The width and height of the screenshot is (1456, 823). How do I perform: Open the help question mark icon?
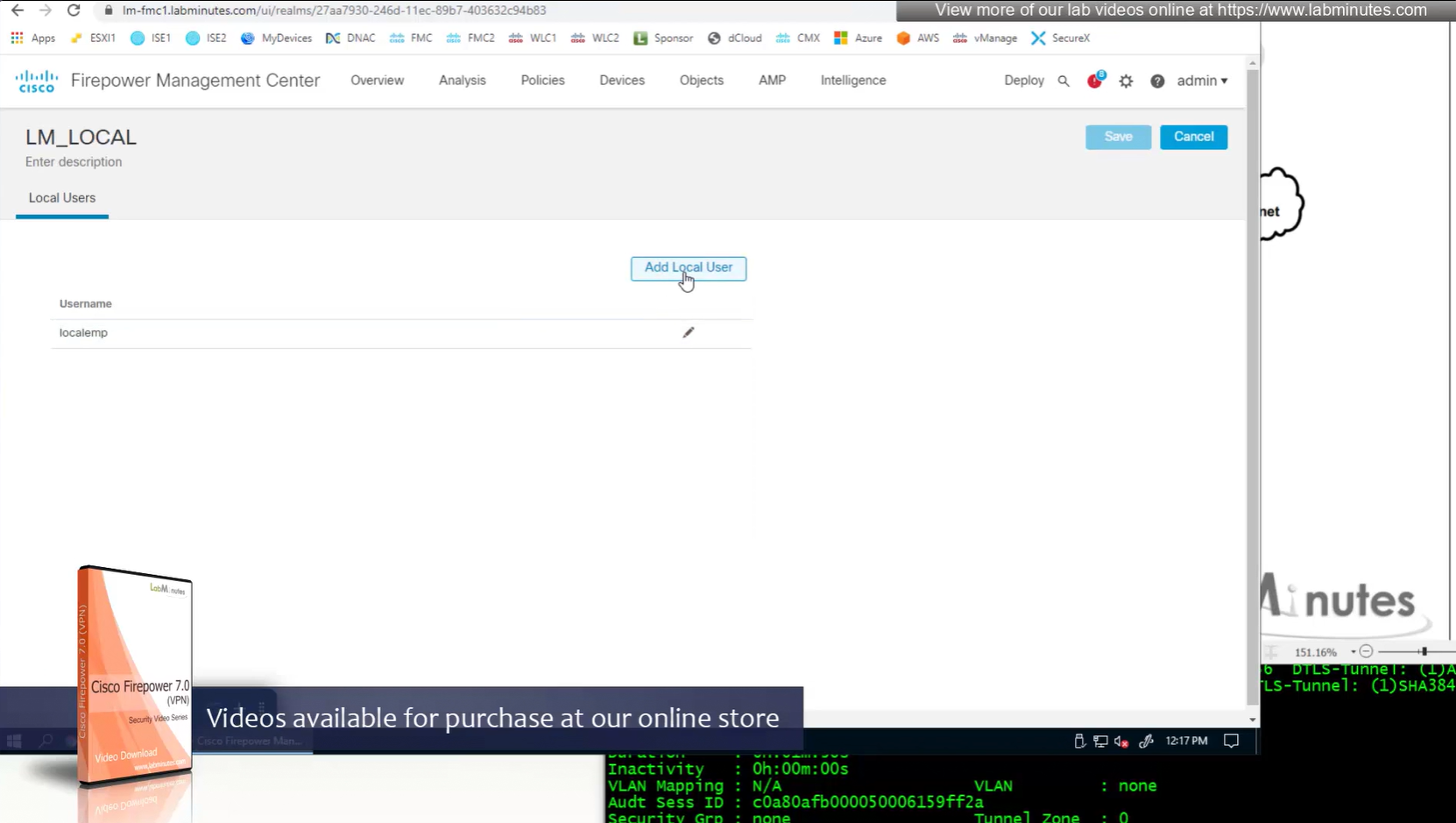click(x=1157, y=81)
